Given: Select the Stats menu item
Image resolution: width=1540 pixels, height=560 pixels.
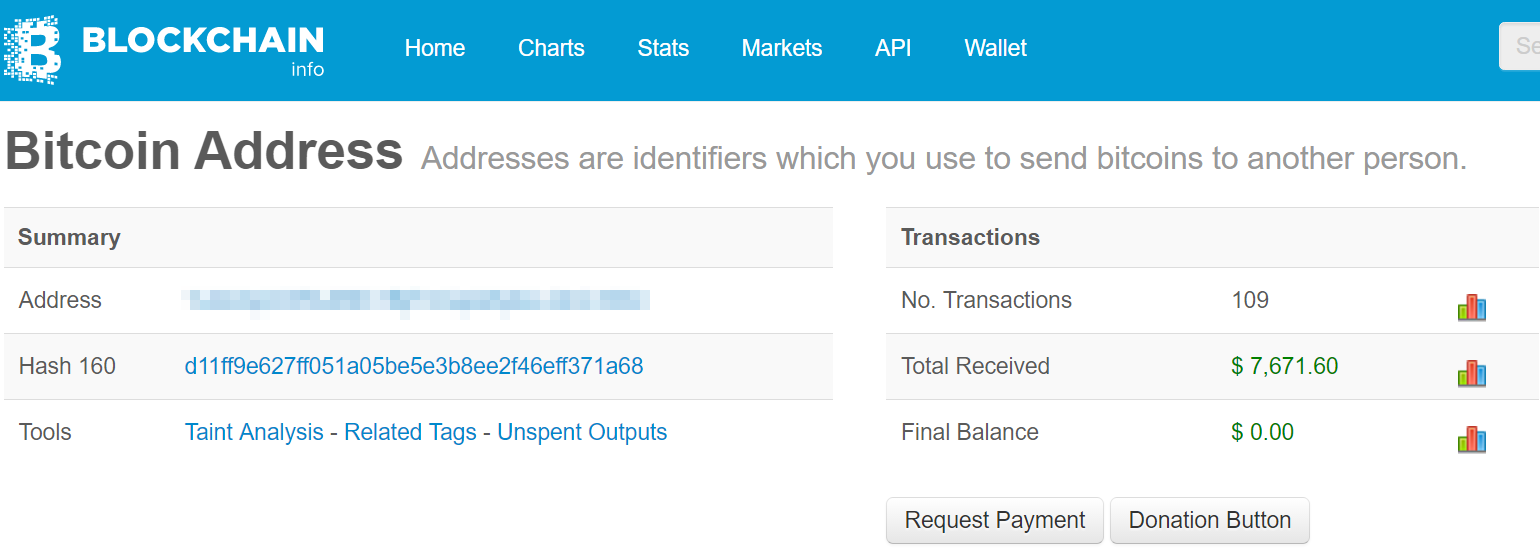Looking at the screenshot, I should pos(663,48).
